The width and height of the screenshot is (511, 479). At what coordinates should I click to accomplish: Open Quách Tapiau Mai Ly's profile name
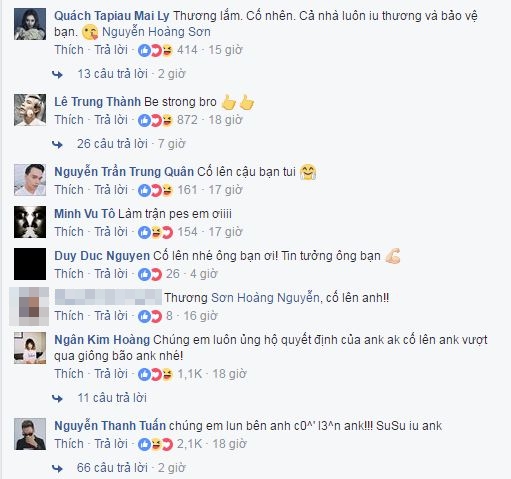[x=112, y=16]
